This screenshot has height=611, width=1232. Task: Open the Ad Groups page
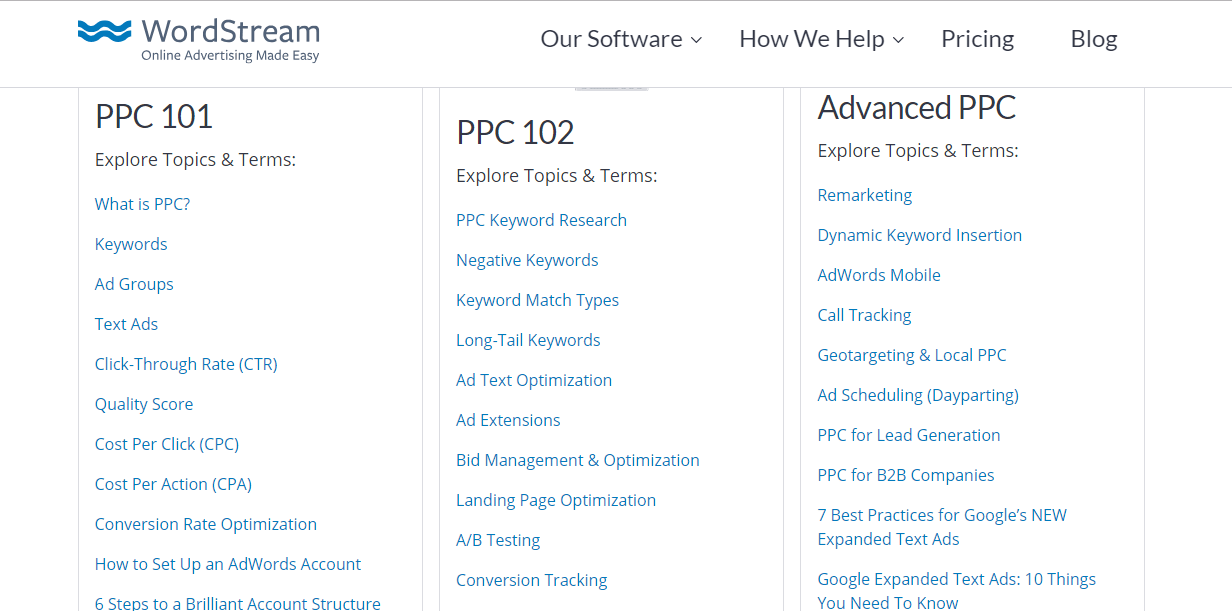[134, 283]
